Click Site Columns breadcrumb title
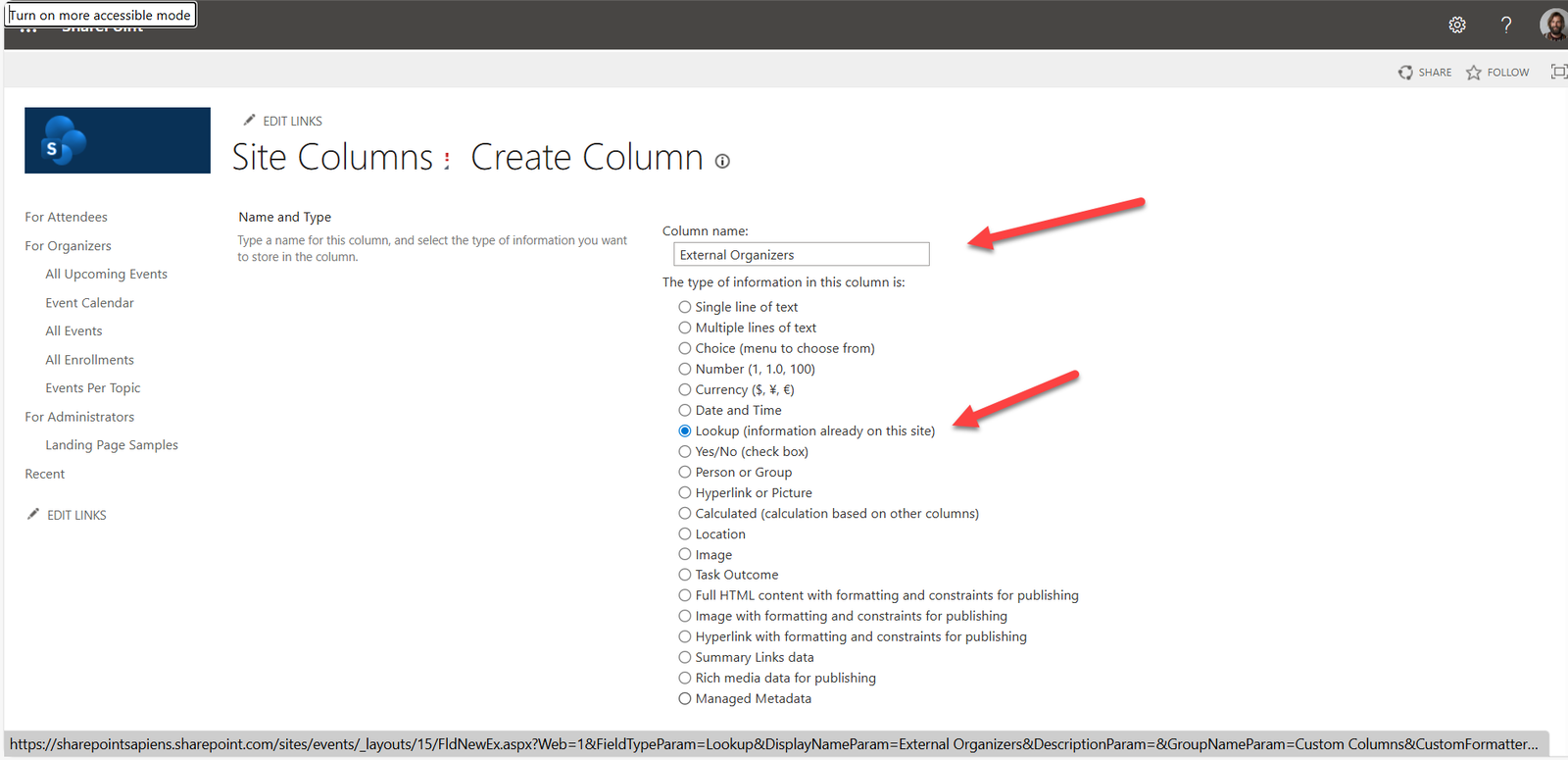The height and width of the screenshot is (760, 1568). [x=332, y=158]
